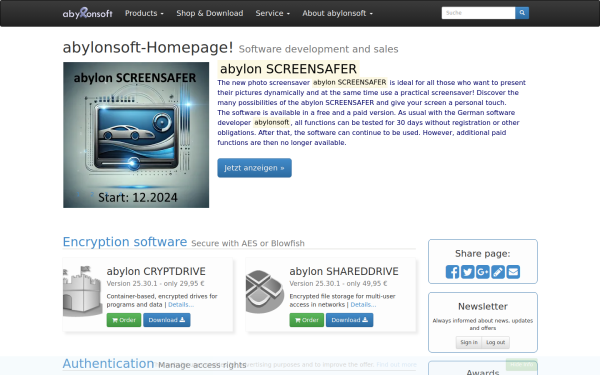600x375 pixels.
Task: Open Details link for abylon SHAREDDRIVE
Action: [363, 305]
